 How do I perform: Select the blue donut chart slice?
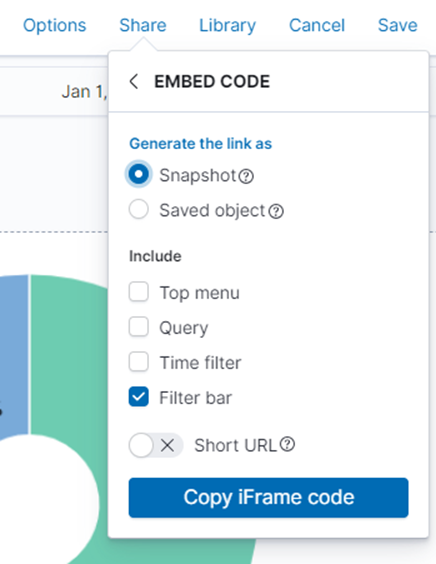pyautogui.click(x=14, y=356)
